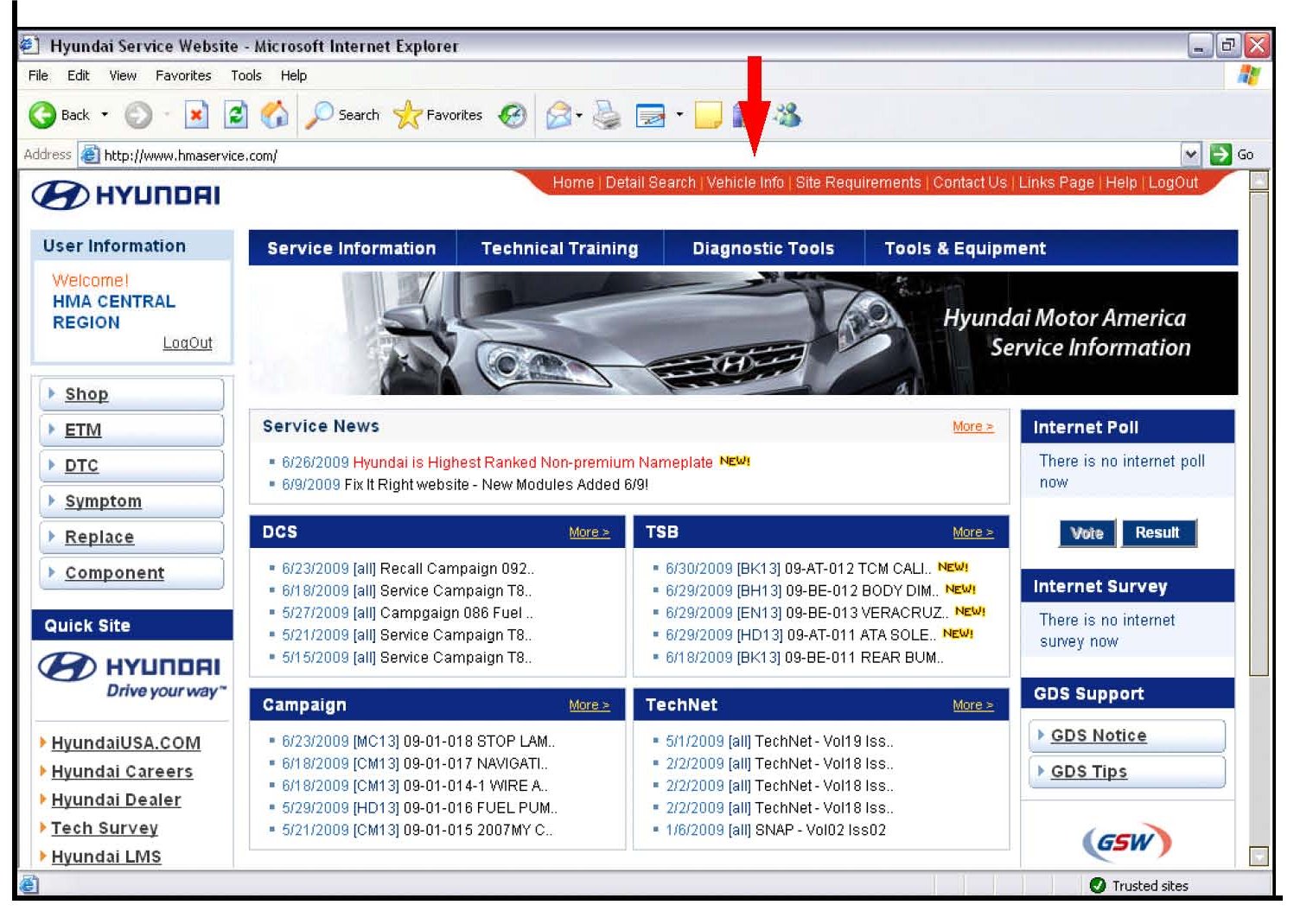This screenshot has height=924, width=1313.
Task: Open the Mail button dropdown arrow
Action: click(579, 115)
